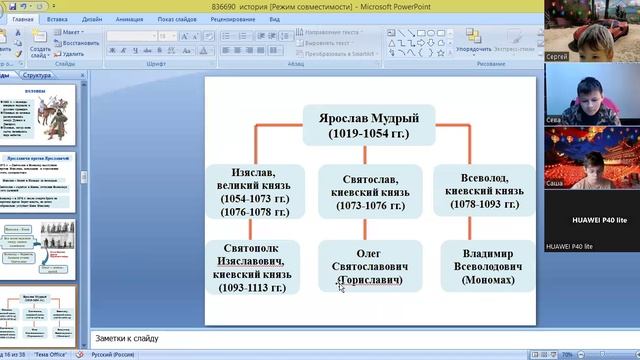Click the Направление текста button
This screenshot has width=640, height=360.
point(329,32)
